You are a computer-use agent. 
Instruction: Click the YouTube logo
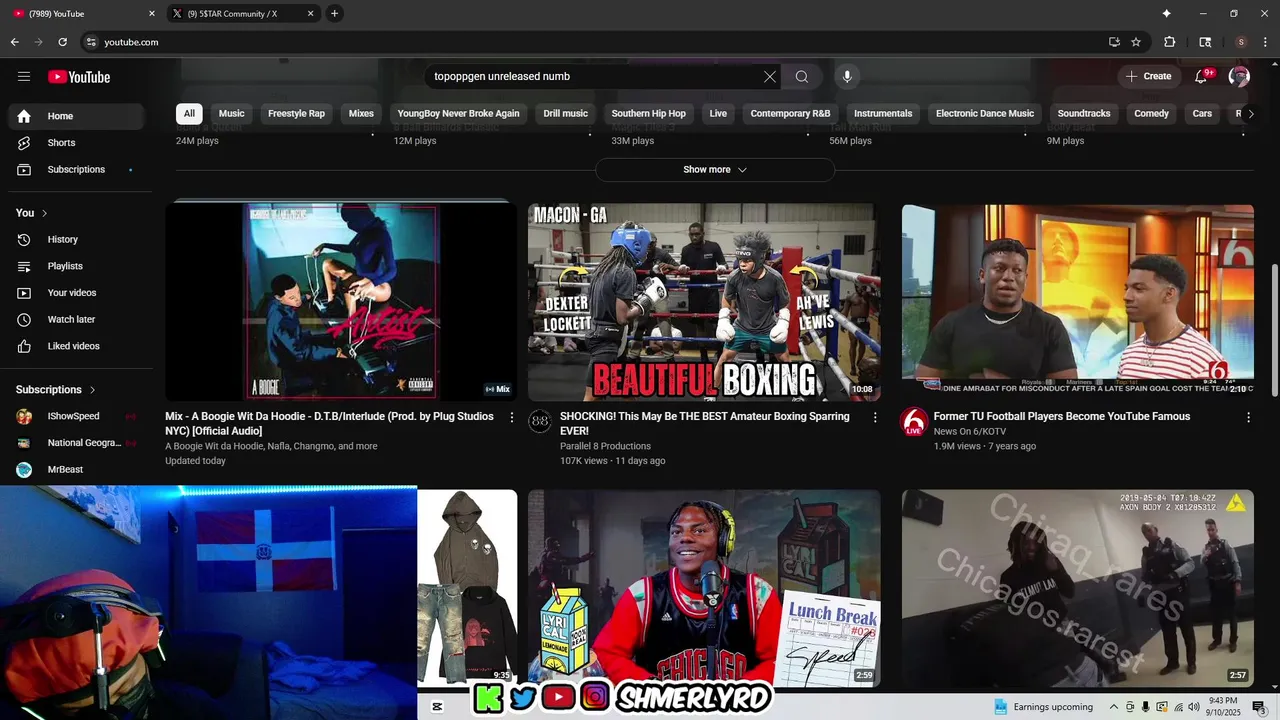click(79, 77)
